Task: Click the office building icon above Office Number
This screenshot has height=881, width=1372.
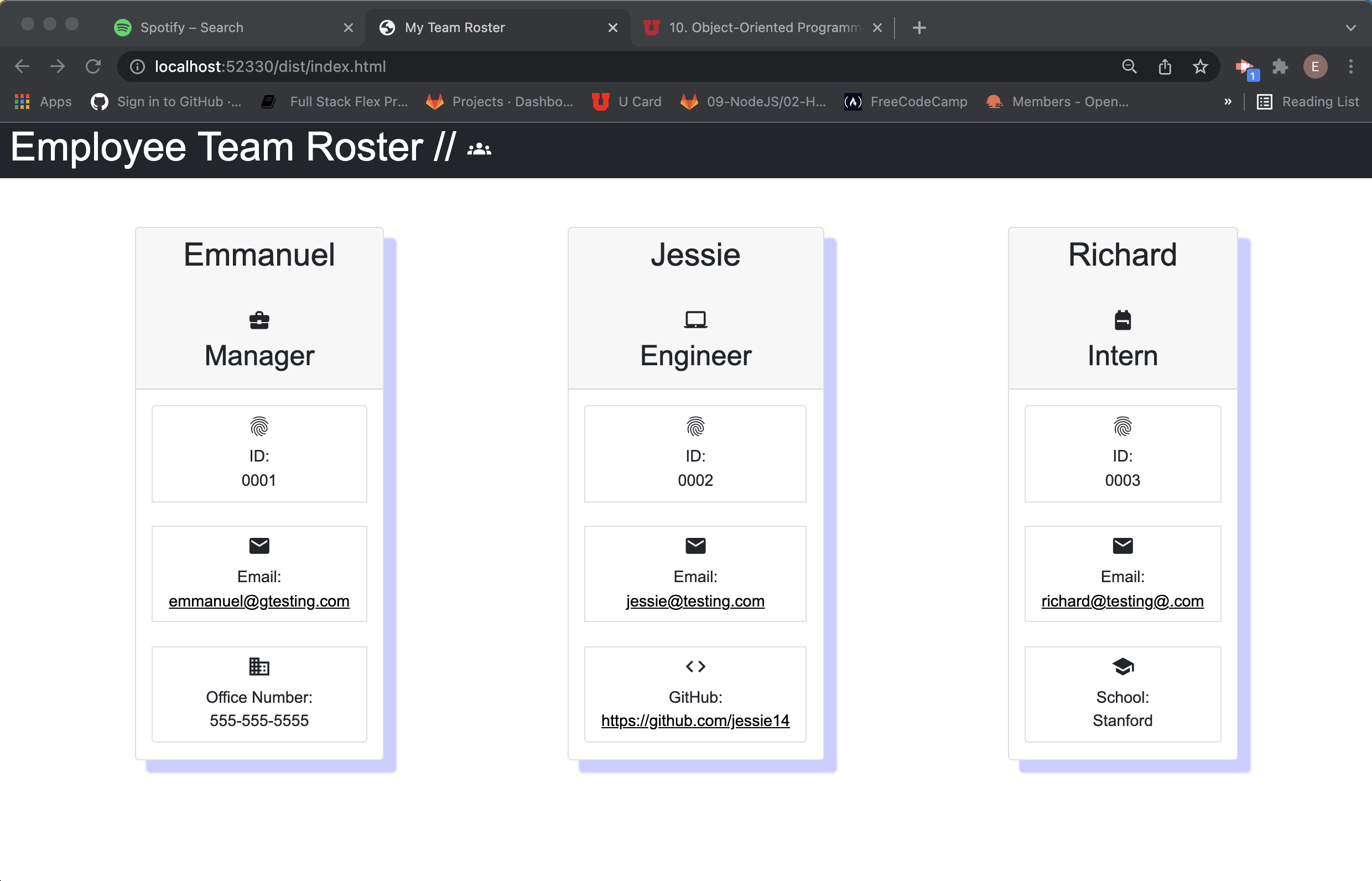Action: click(259, 666)
